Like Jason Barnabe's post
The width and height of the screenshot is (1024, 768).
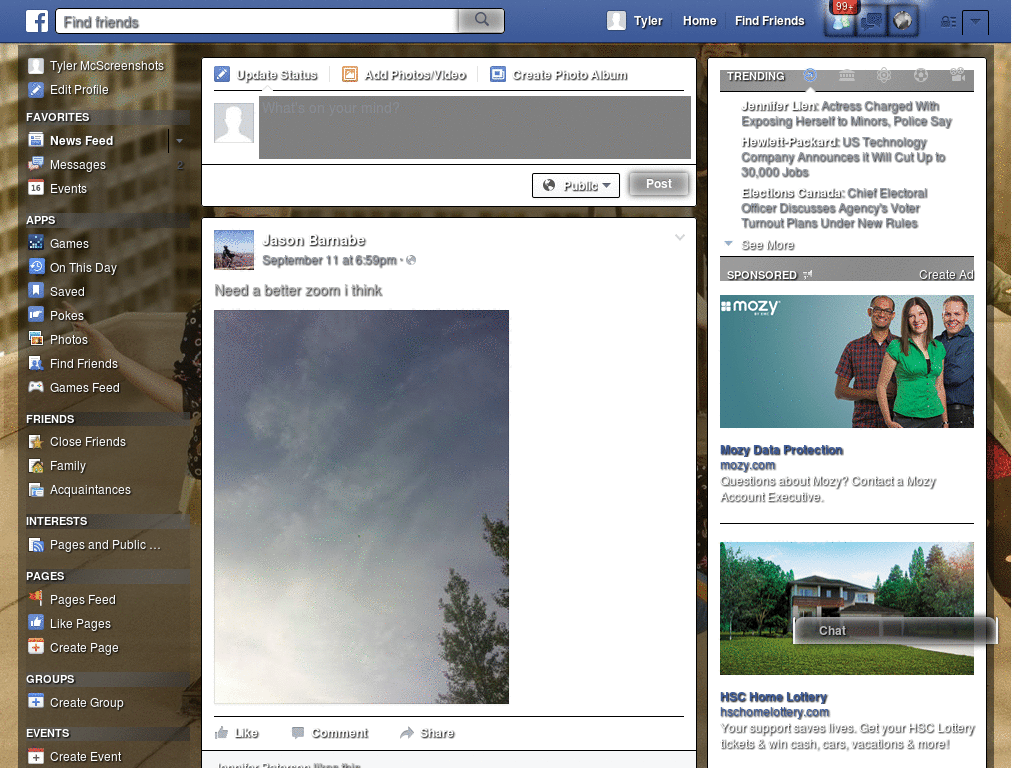236,733
